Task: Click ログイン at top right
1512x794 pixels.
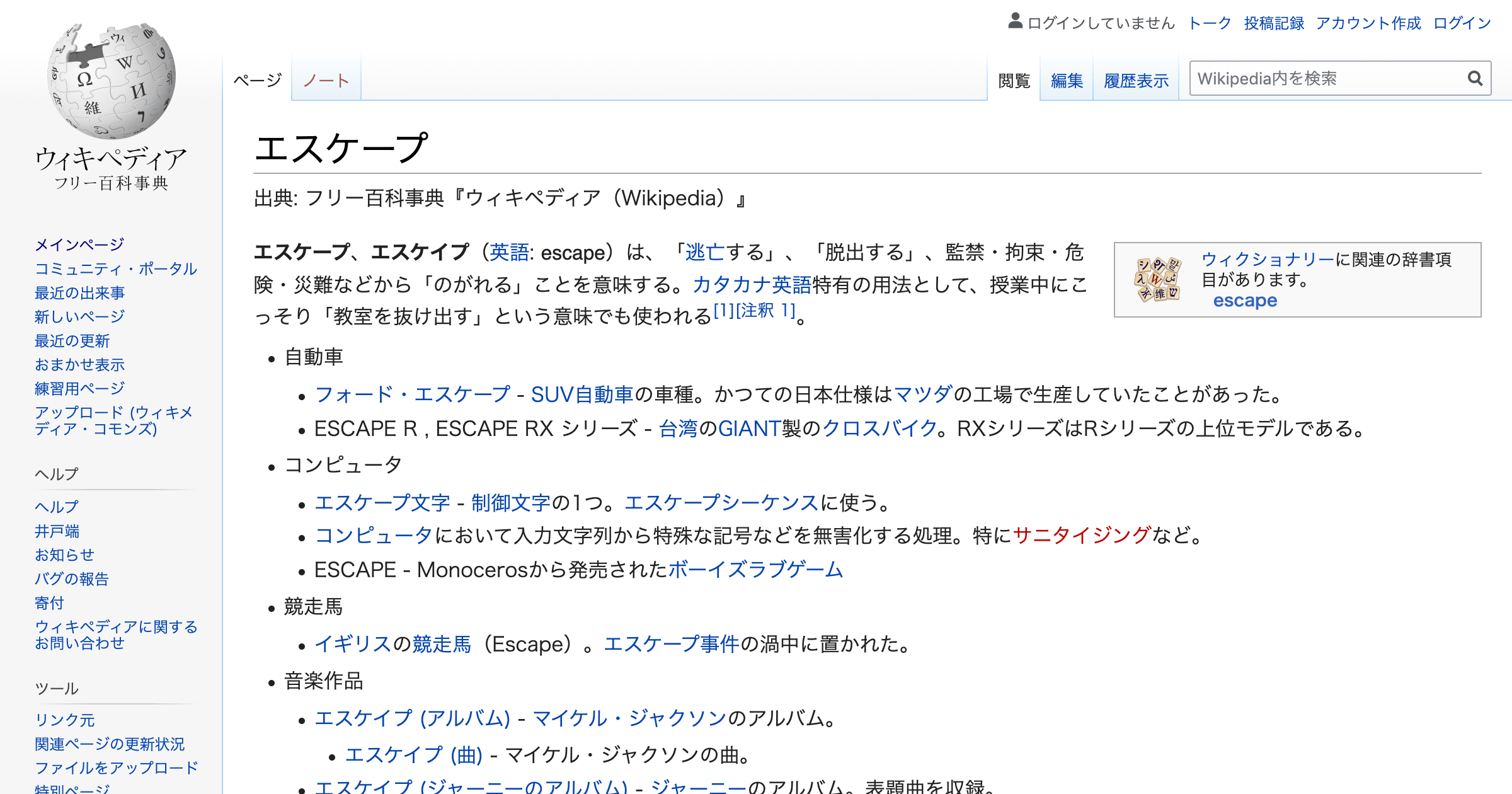Action: coord(1470,22)
